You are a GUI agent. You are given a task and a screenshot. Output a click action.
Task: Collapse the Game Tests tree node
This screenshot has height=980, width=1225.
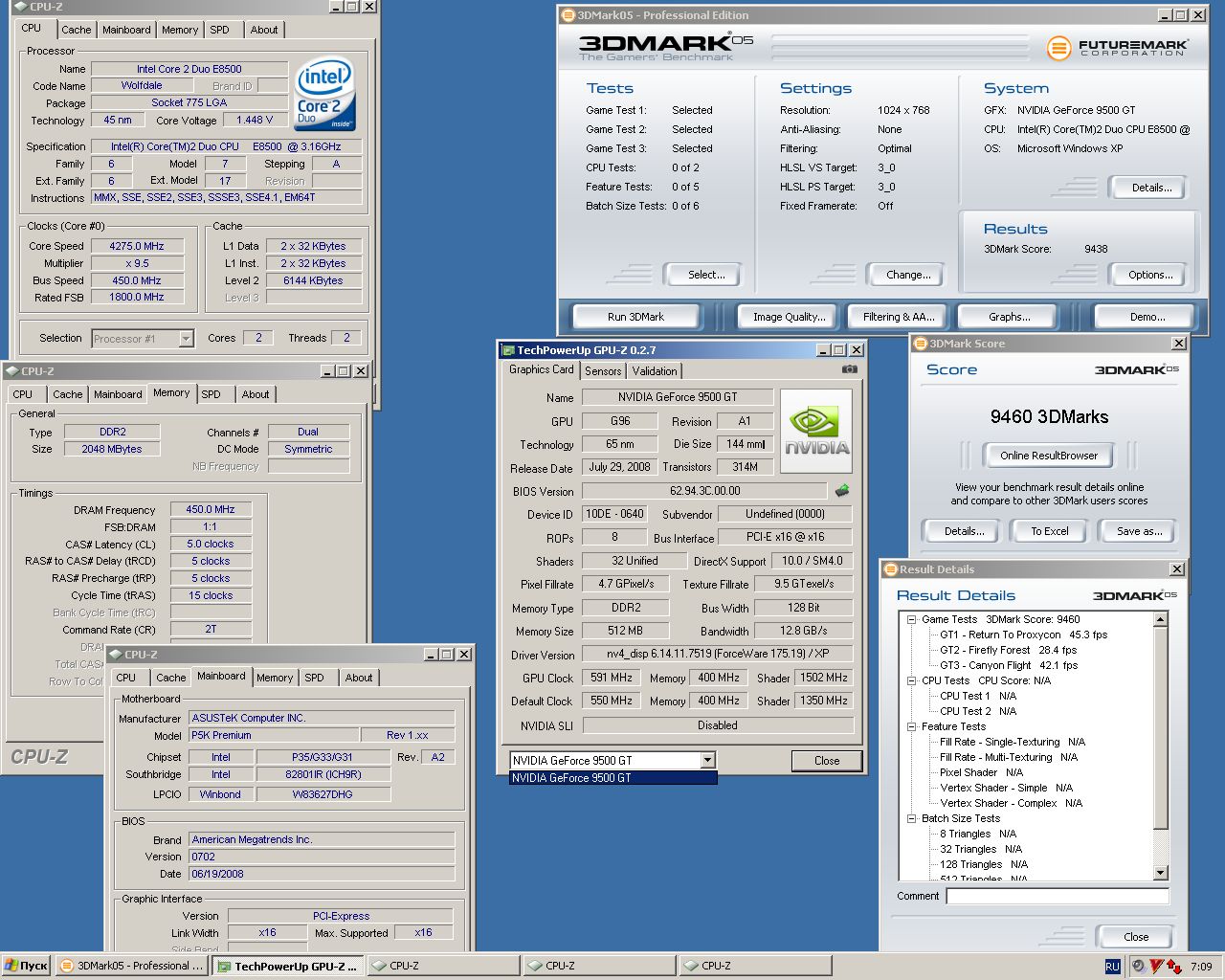click(x=912, y=619)
